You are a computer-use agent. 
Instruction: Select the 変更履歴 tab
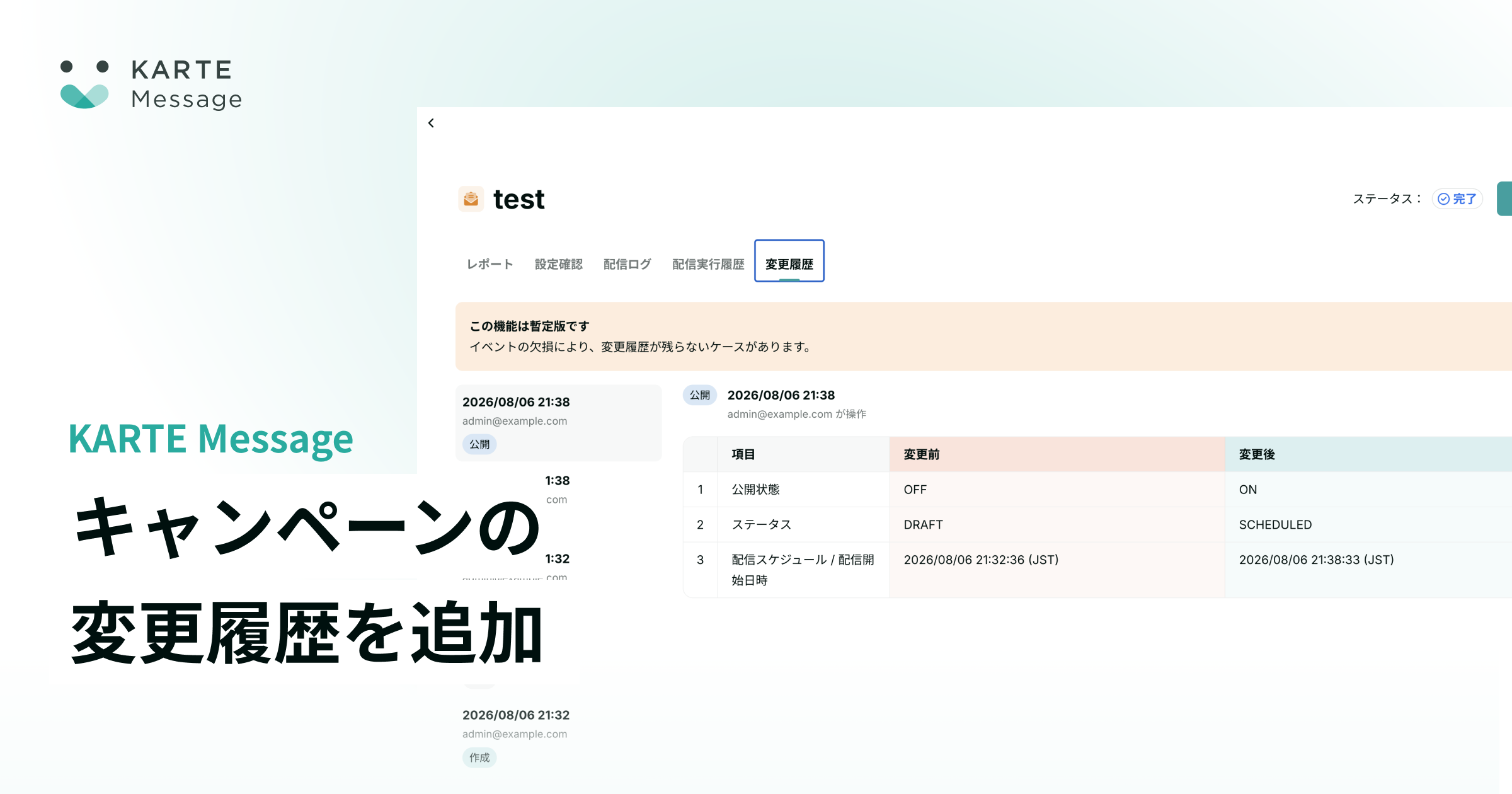coord(789,261)
